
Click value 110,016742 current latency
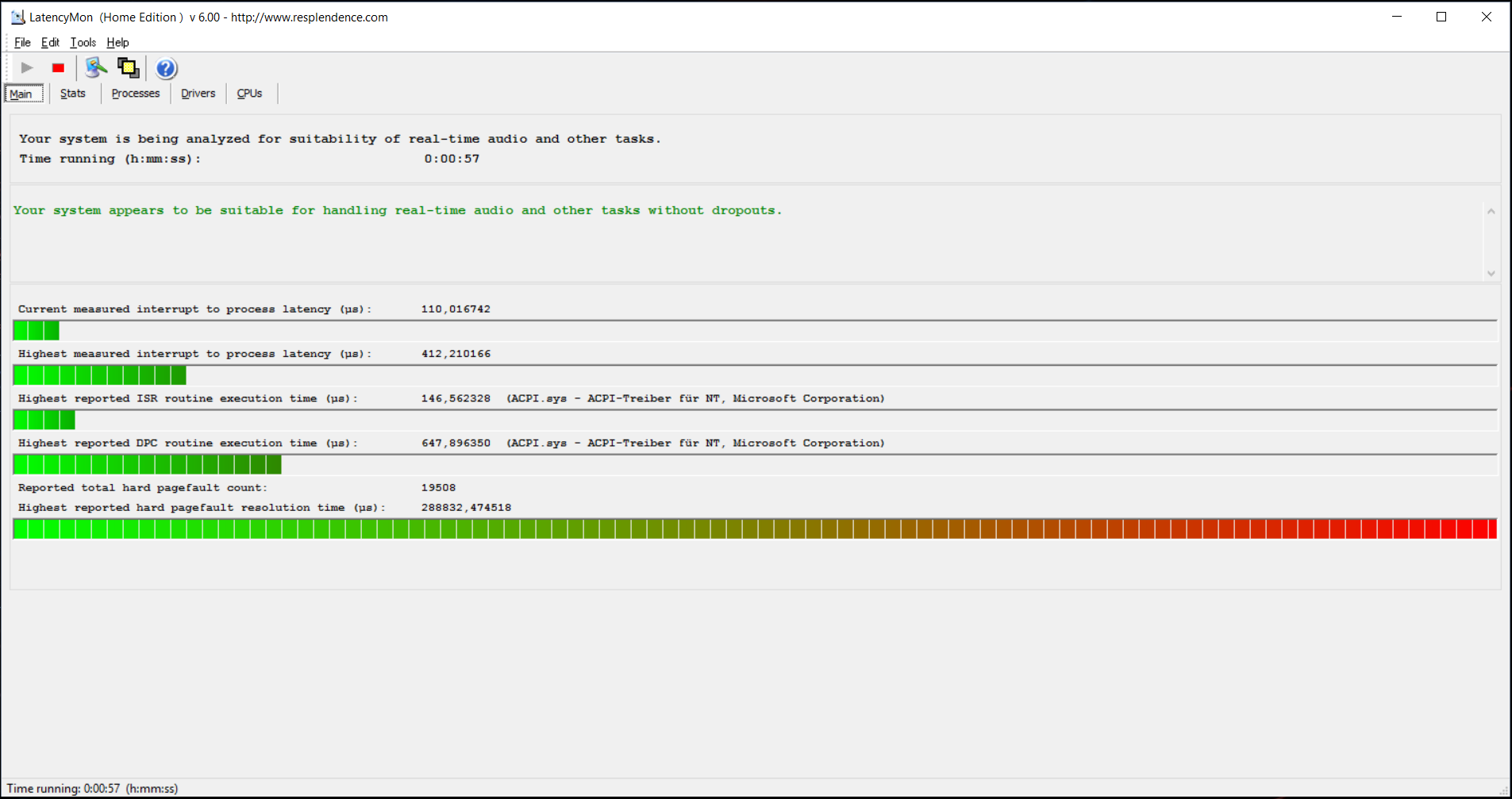[456, 309]
